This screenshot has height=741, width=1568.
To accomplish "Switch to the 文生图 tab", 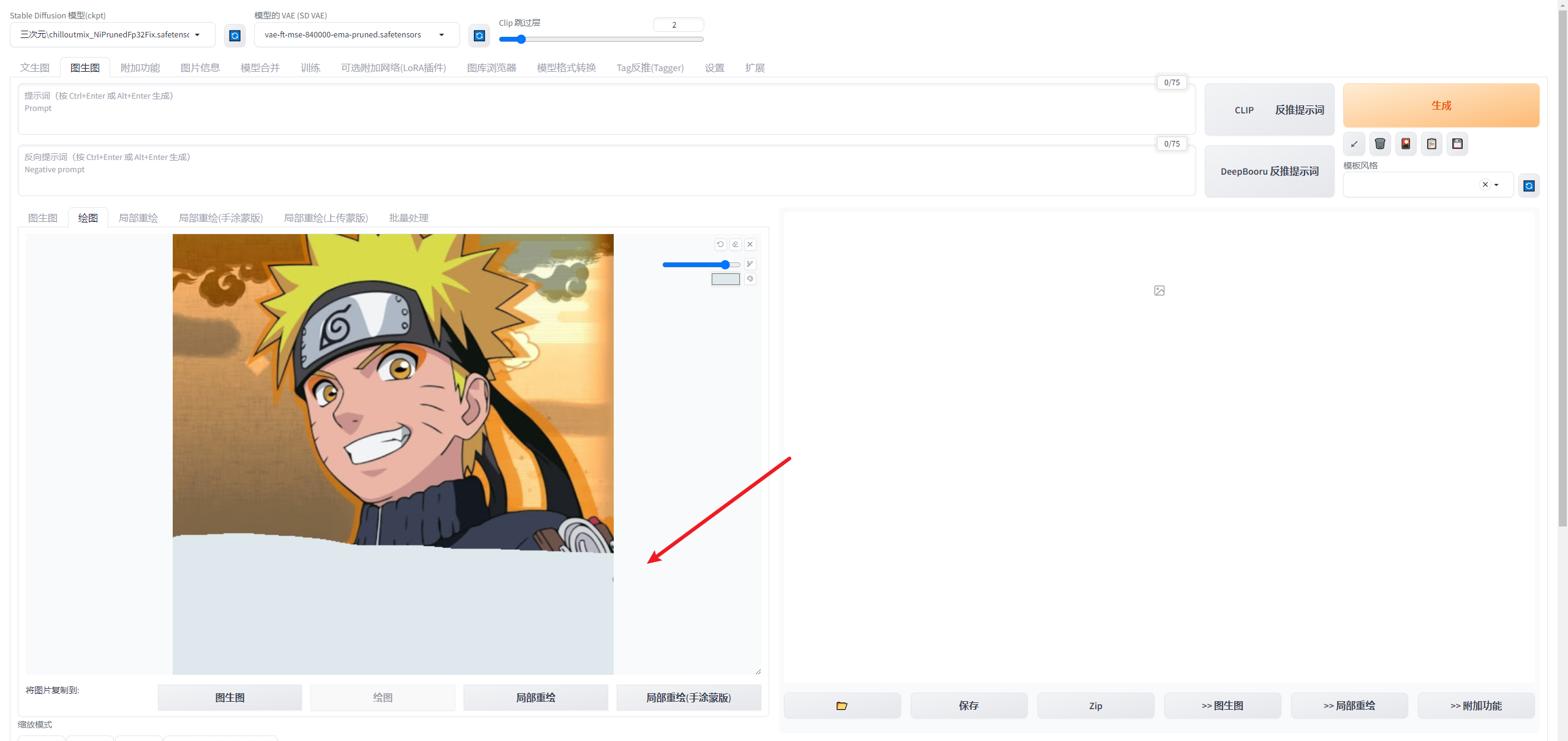I will coord(35,68).
